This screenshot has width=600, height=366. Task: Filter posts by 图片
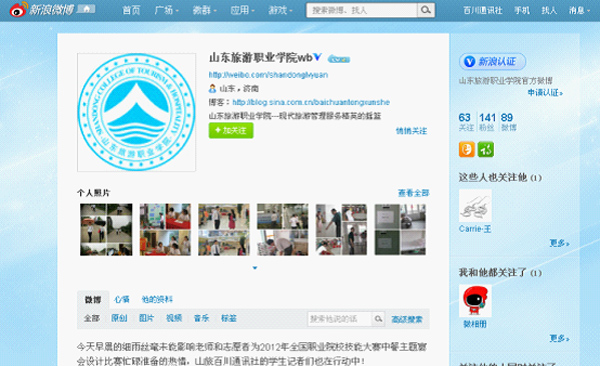tap(147, 318)
